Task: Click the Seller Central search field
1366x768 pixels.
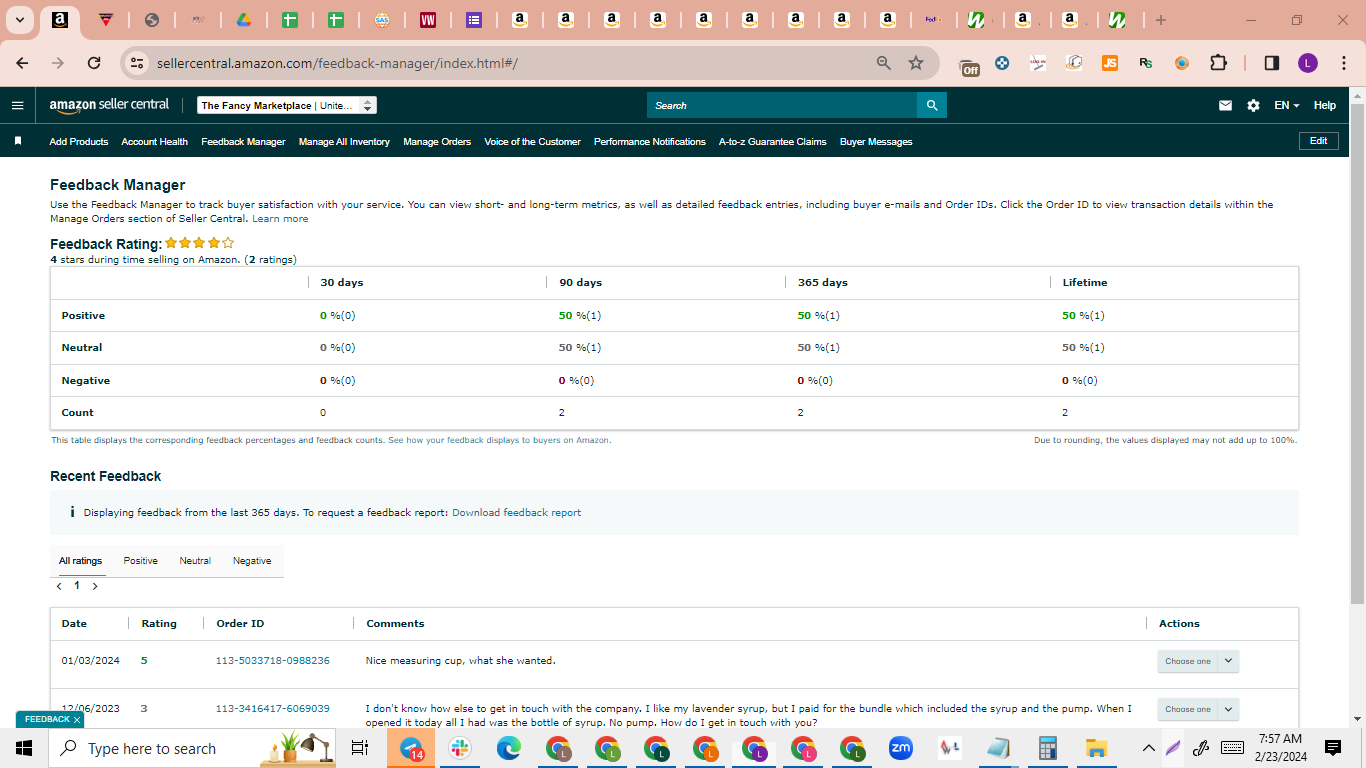Action: pos(782,105)
